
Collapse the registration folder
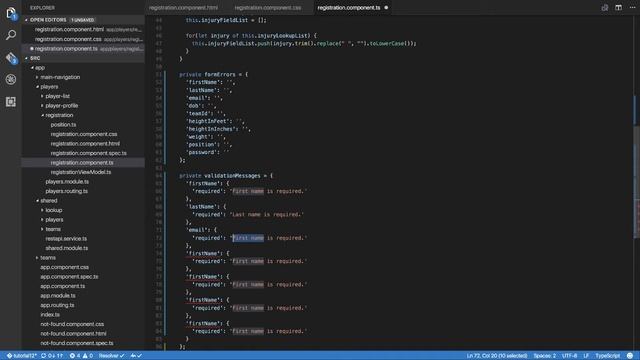(x=59, y=115)
